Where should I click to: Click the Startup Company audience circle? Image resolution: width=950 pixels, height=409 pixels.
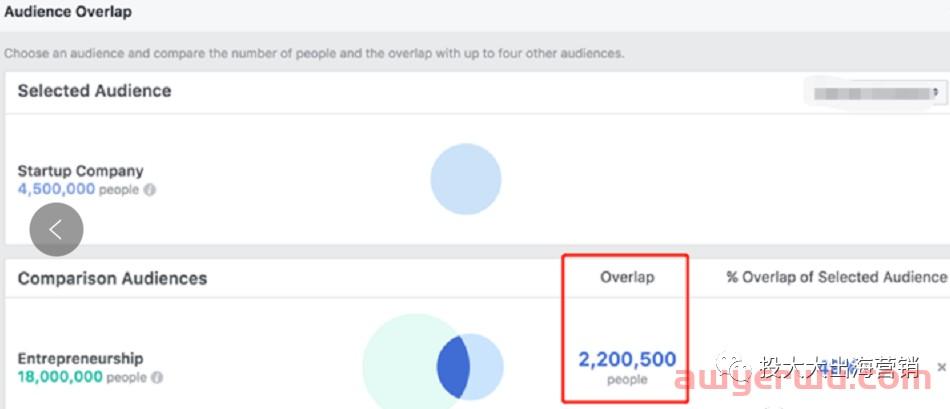coord(466,179)
